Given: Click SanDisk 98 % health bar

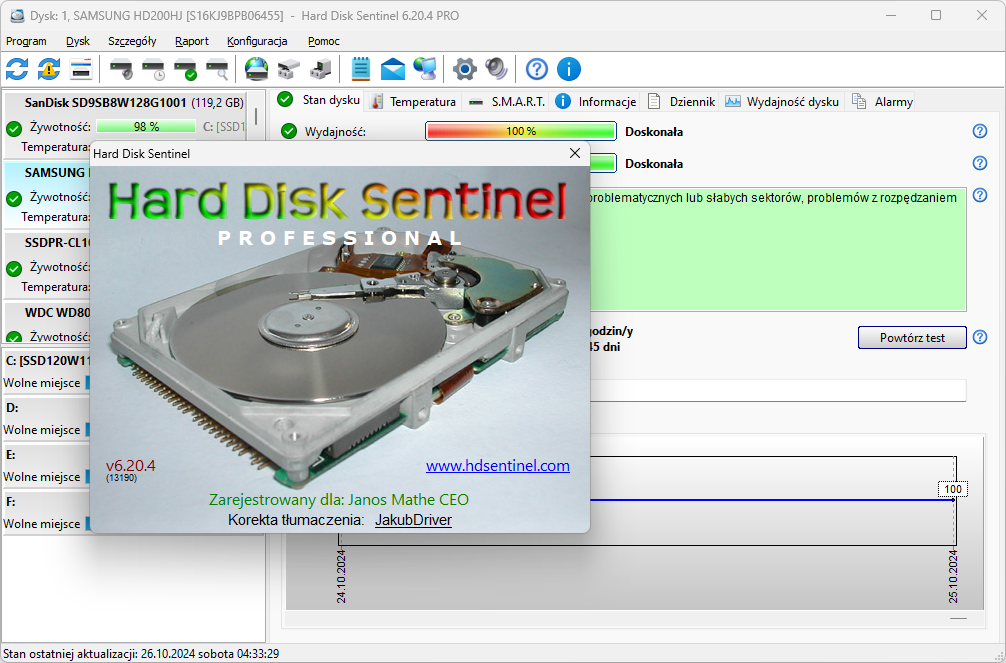Looking at the screenshot, I should [x=146, y=126].
